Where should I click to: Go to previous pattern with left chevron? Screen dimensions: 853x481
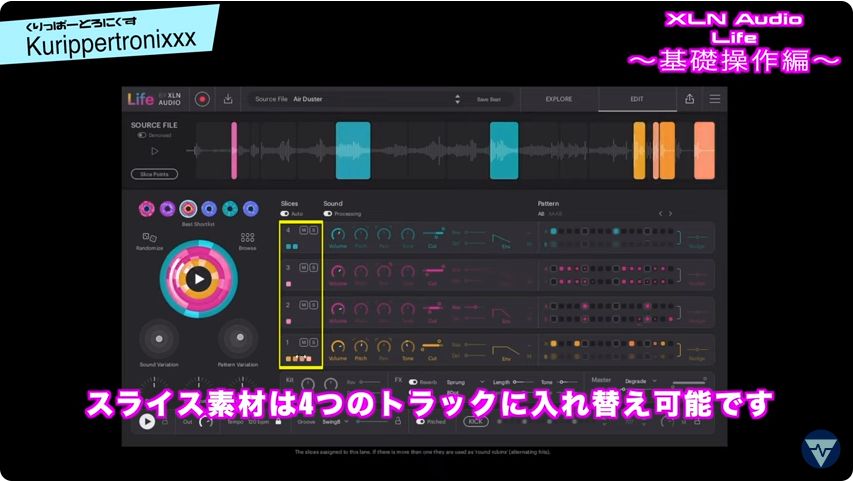pyautogui.click(x=660, y=214)
